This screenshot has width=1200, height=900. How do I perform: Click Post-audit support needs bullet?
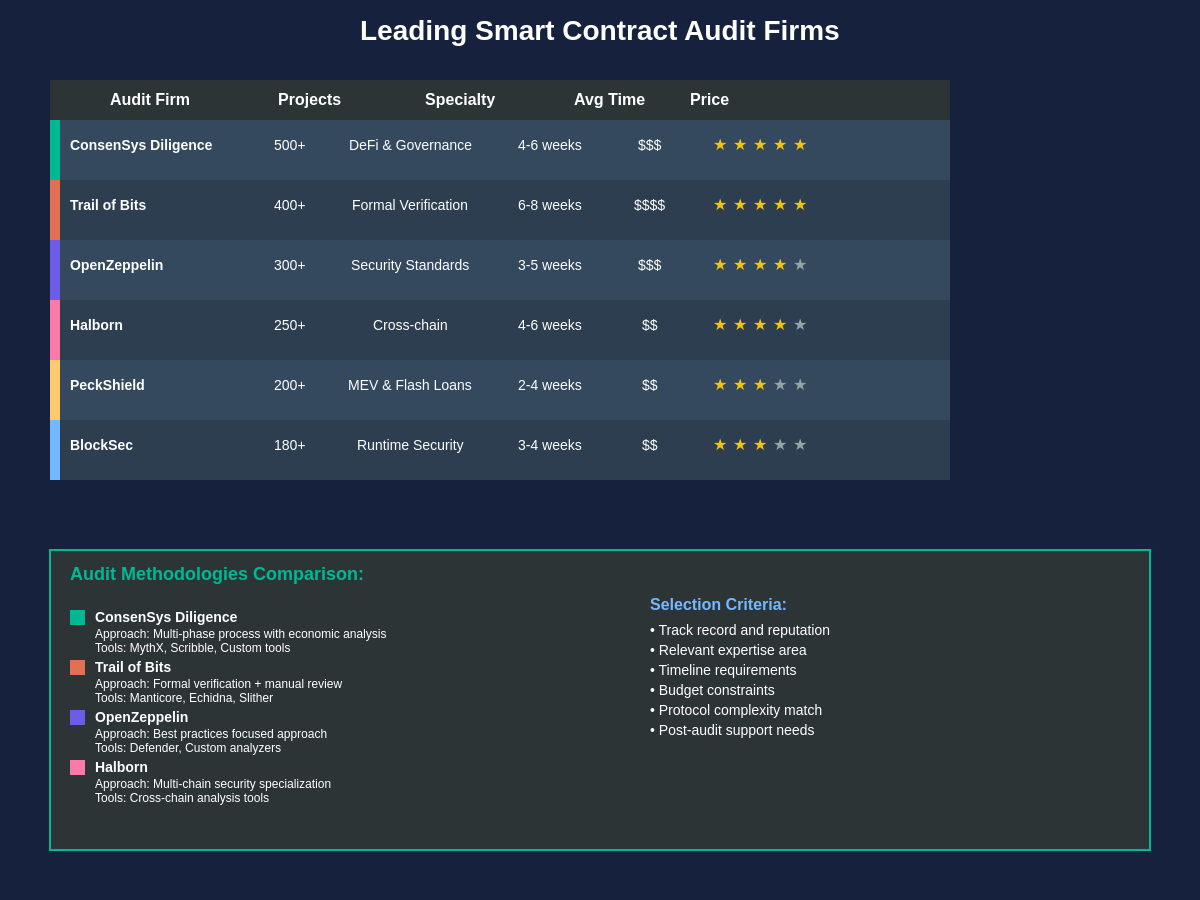coord(732,730)
